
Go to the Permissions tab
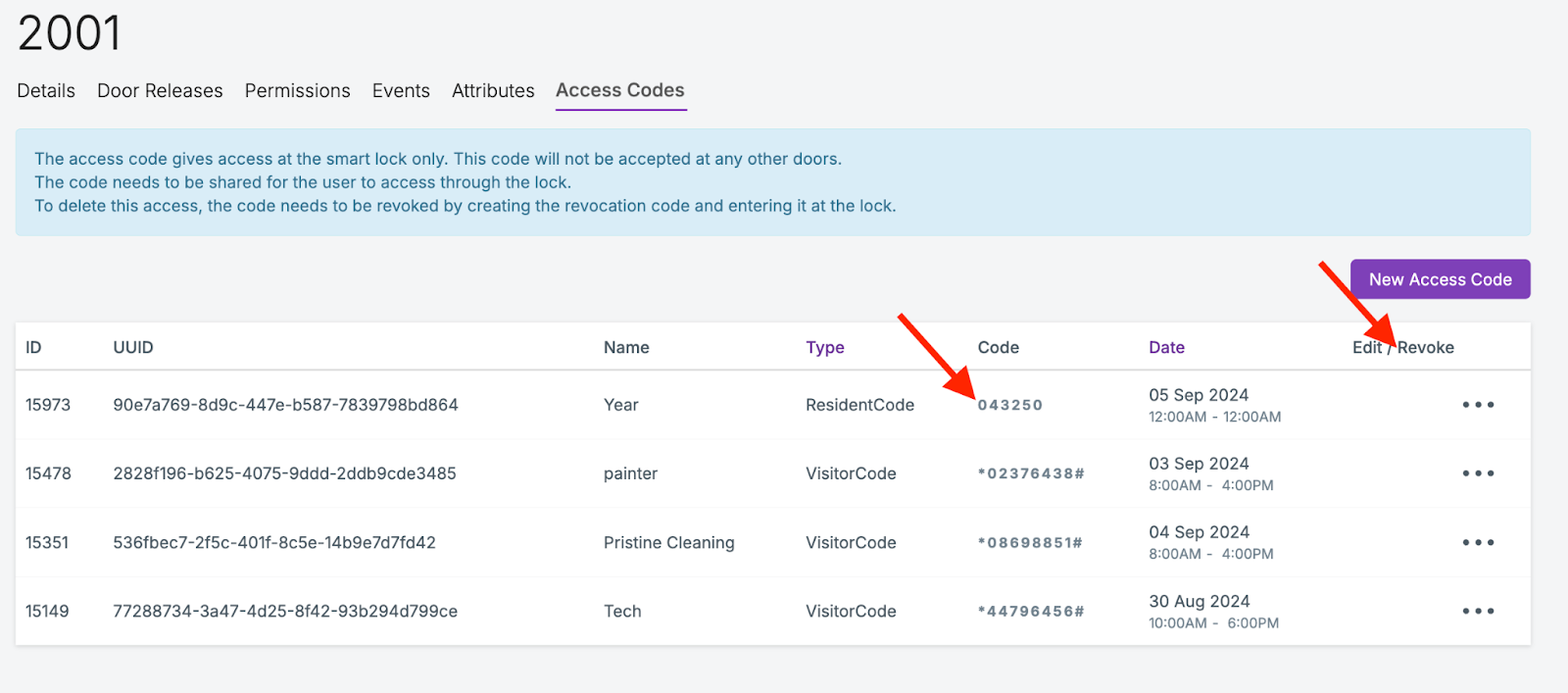[297, 91]
